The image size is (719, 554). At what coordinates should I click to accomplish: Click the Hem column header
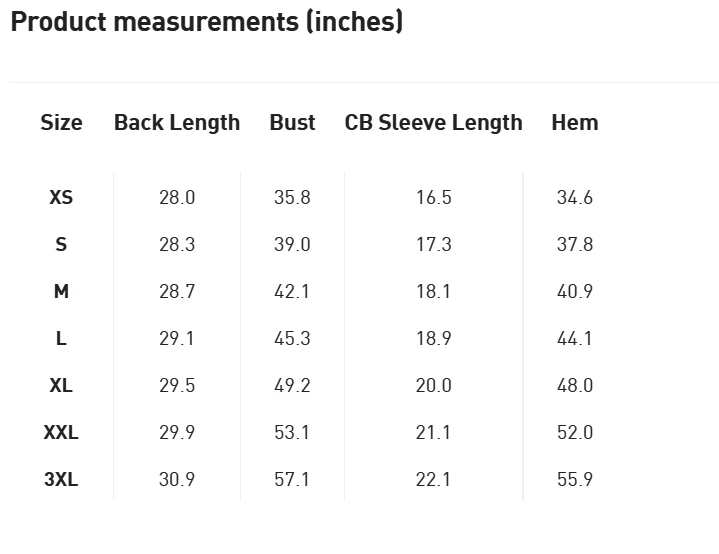tap(575, 122)
